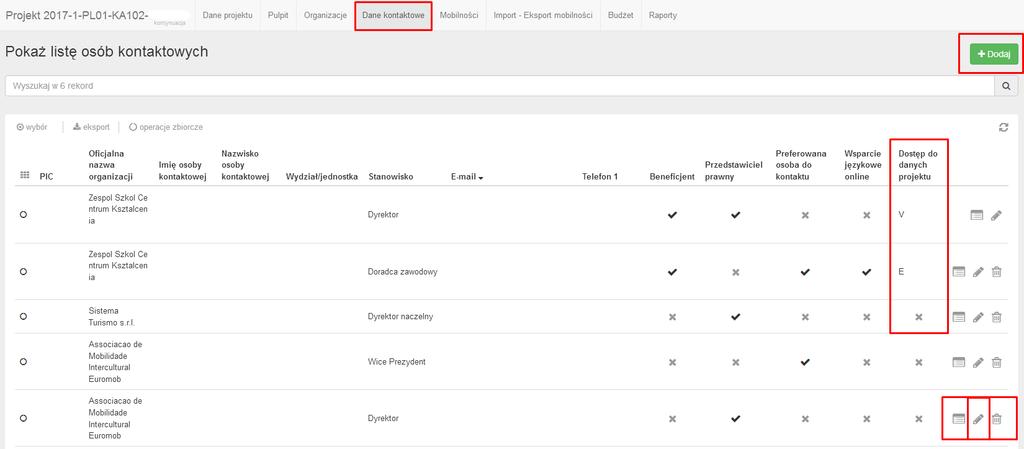The width and height of the screenshot is (1024, 449).
Task: Click the V access value cell
Action: (901, 214)
